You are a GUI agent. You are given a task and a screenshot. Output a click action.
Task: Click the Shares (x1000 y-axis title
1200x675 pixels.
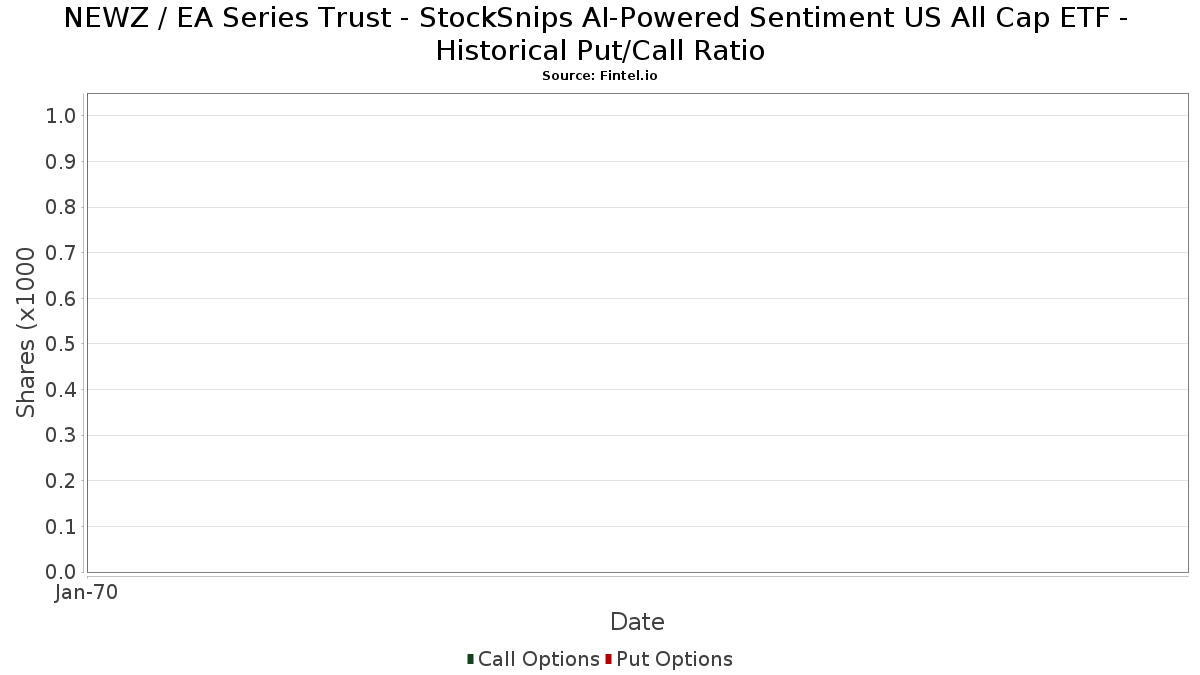pyautogui.click(x=26, y=333)
